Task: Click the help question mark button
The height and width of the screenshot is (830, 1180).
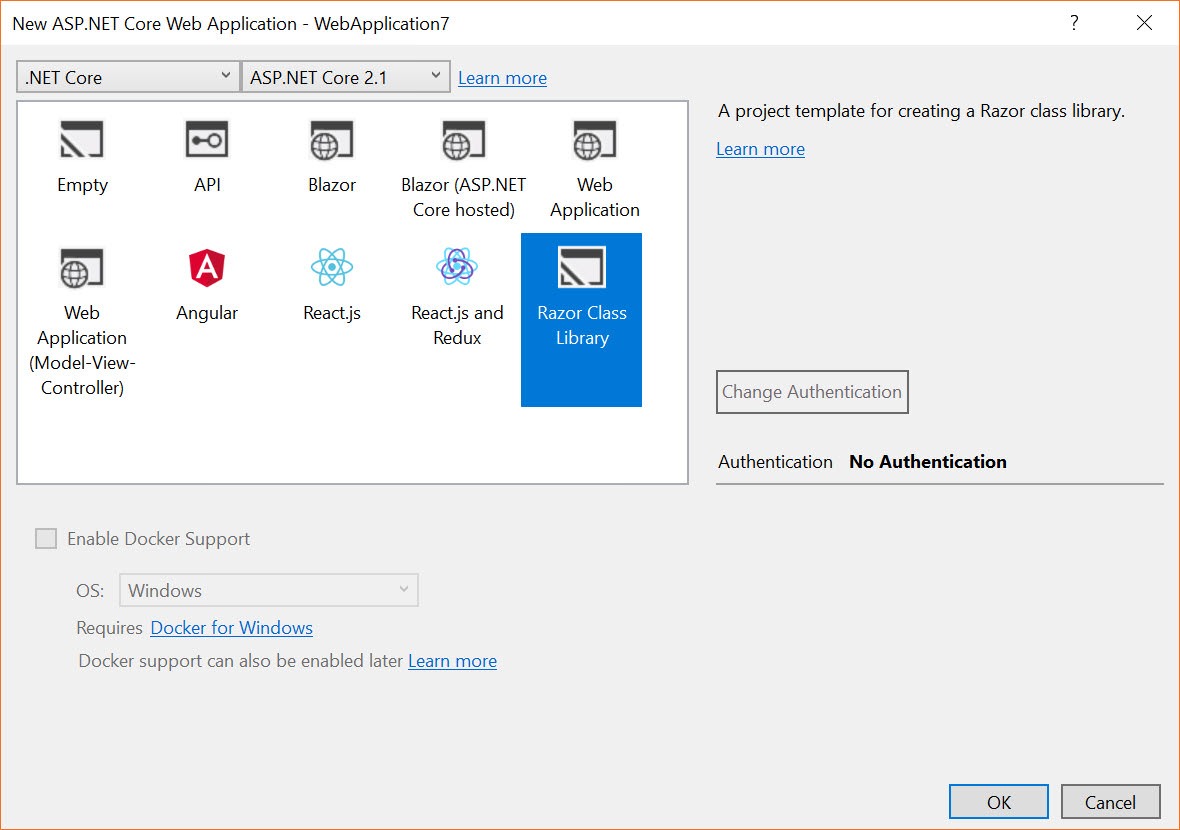Action: pos(1074,23)
